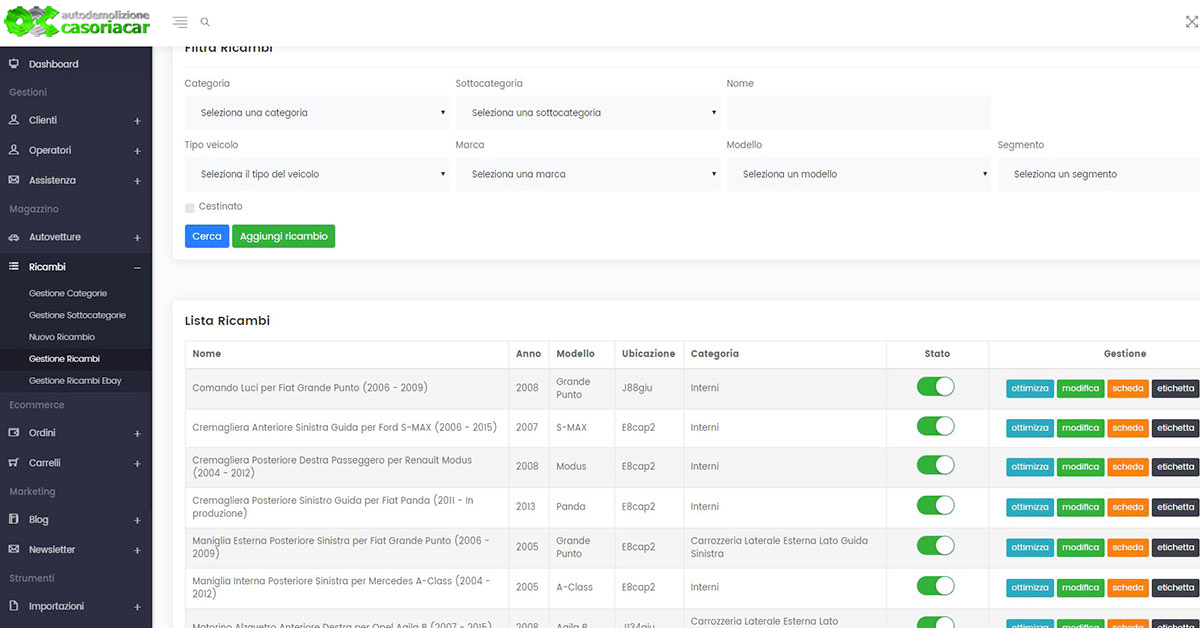Open the Tipo veicolo dropdown
The width and height of the screenshot is (1200, 628).
317,174
